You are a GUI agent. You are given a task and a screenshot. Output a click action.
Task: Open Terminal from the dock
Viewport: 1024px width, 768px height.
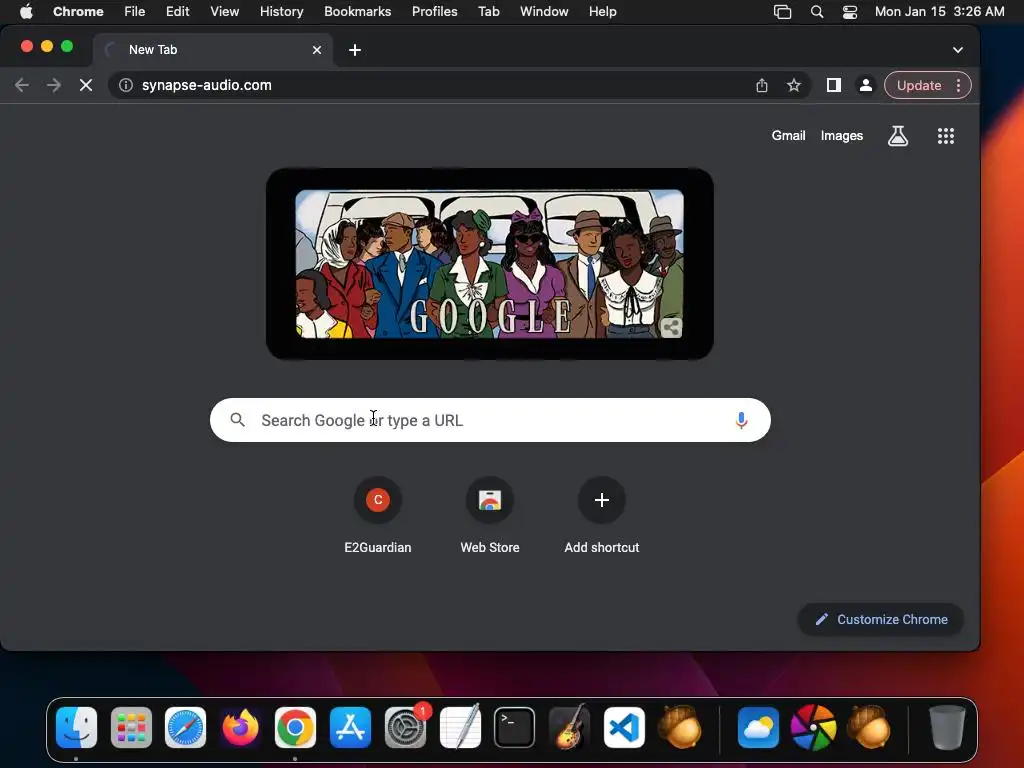(515, 727)
